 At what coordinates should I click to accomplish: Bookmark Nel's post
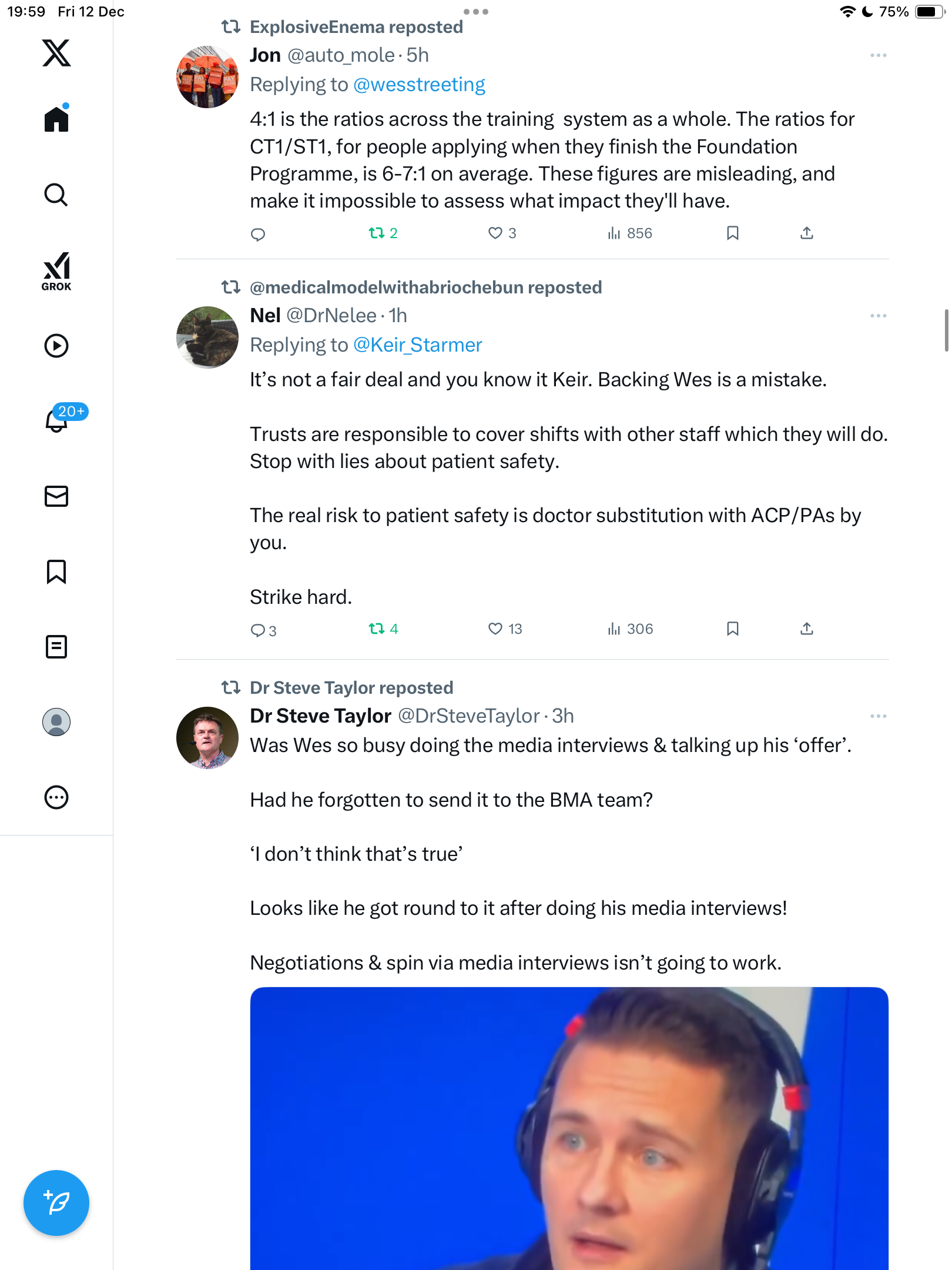point(732,629)
